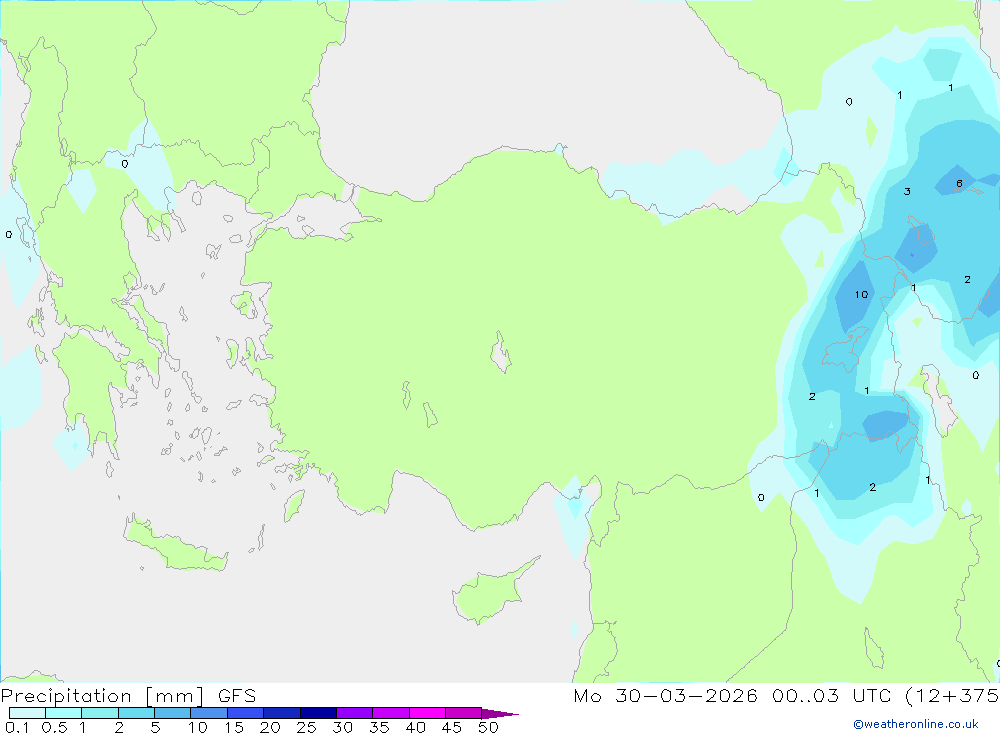Click the 10–15 mm legend color swatch
Screen dimensions: 1000x733
pyautogui.click(x=209, y=713)
